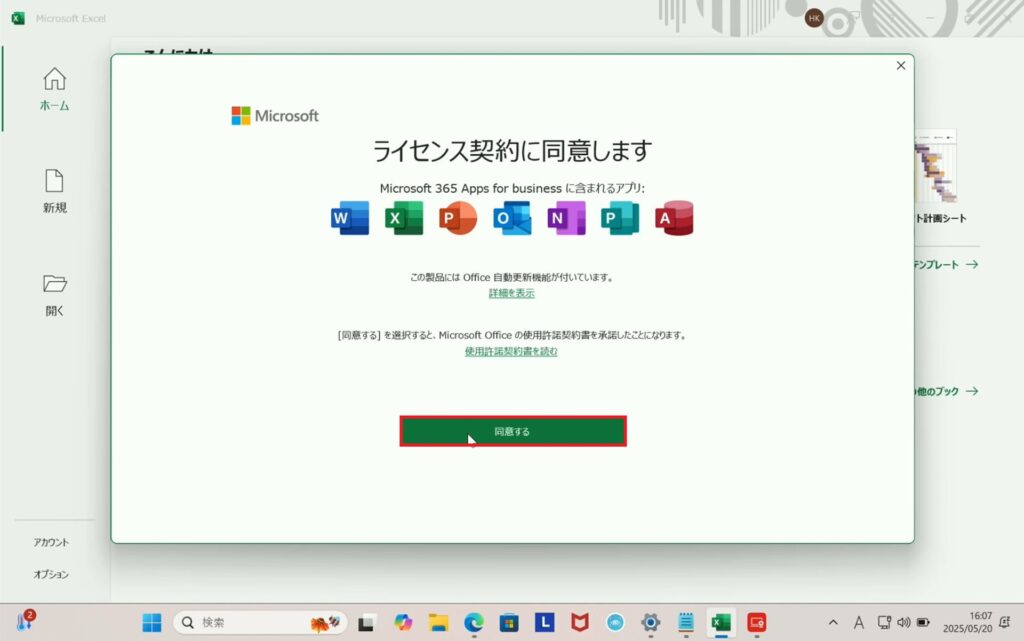Follow the テンプレート arrow link
The image size is (1024, 641).
[946, 264]
